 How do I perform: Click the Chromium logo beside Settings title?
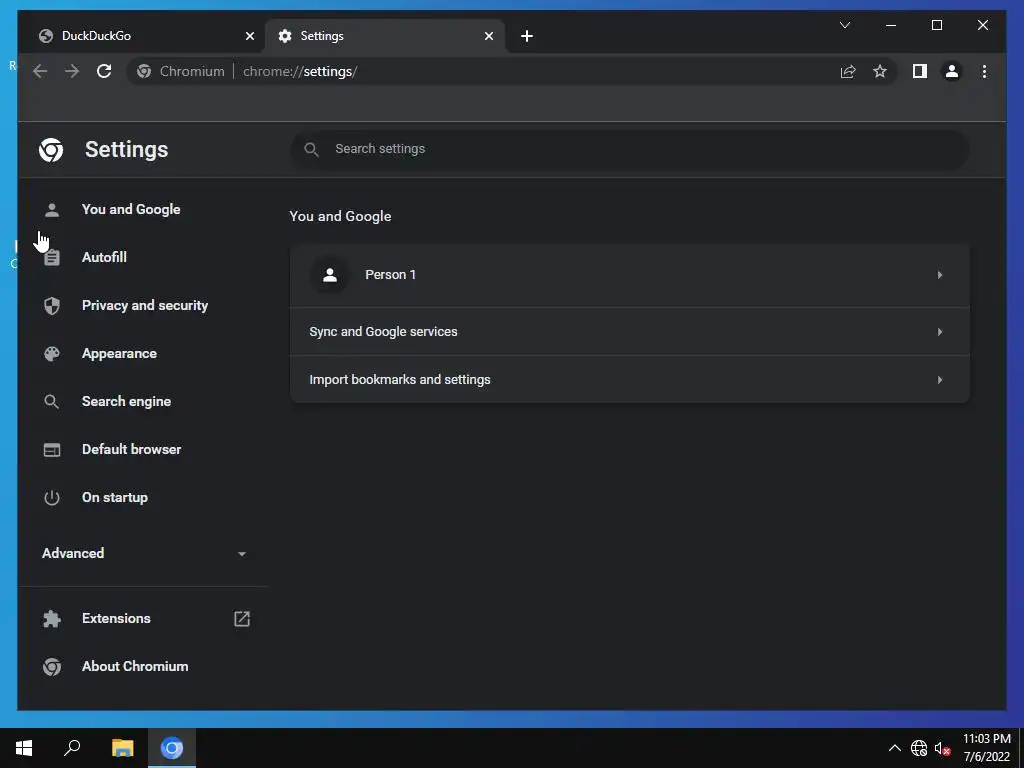[x=51, y=150]
